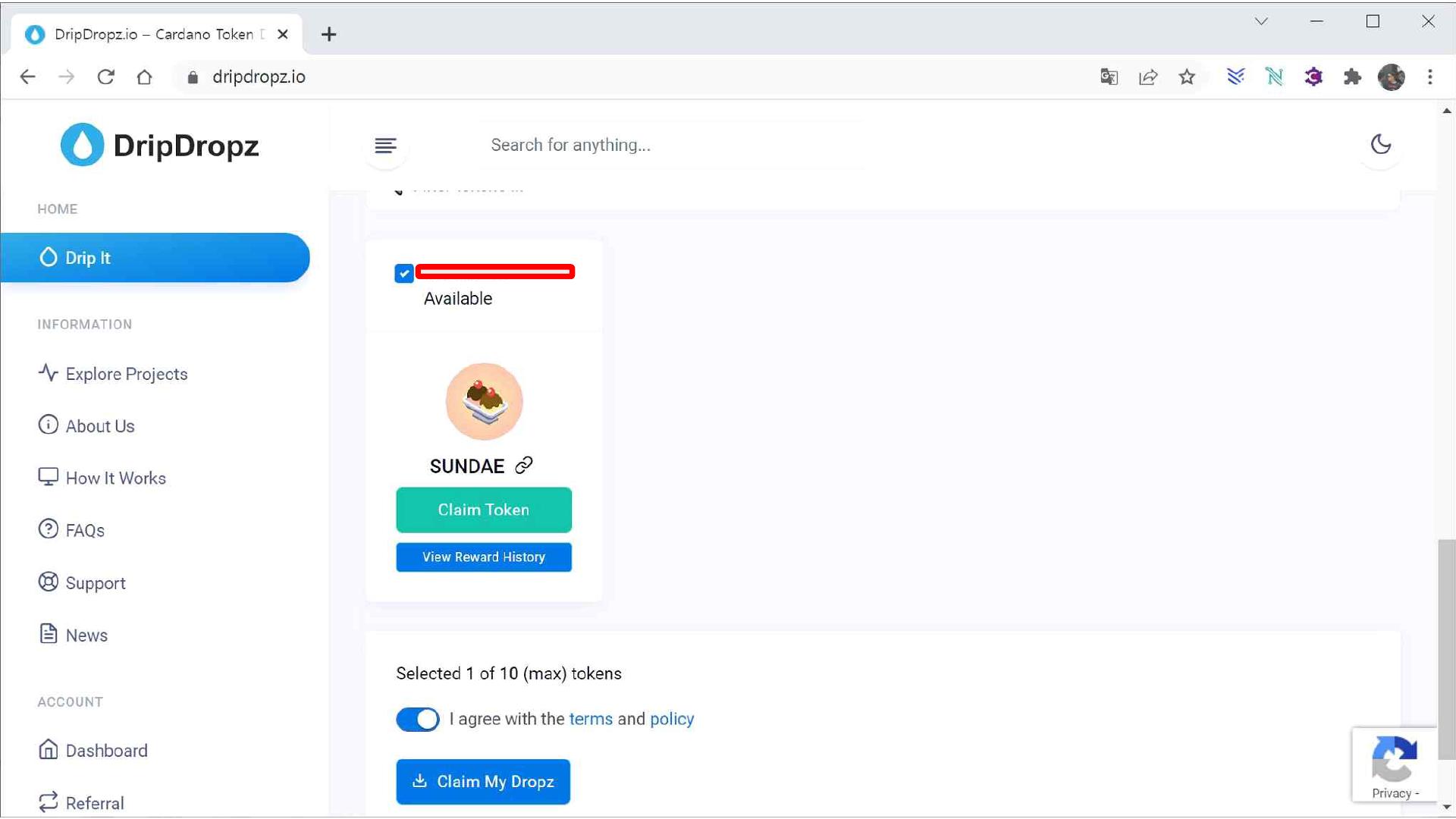Open the News page
This screenshot has width=1456, height=819.
[73, 635]
